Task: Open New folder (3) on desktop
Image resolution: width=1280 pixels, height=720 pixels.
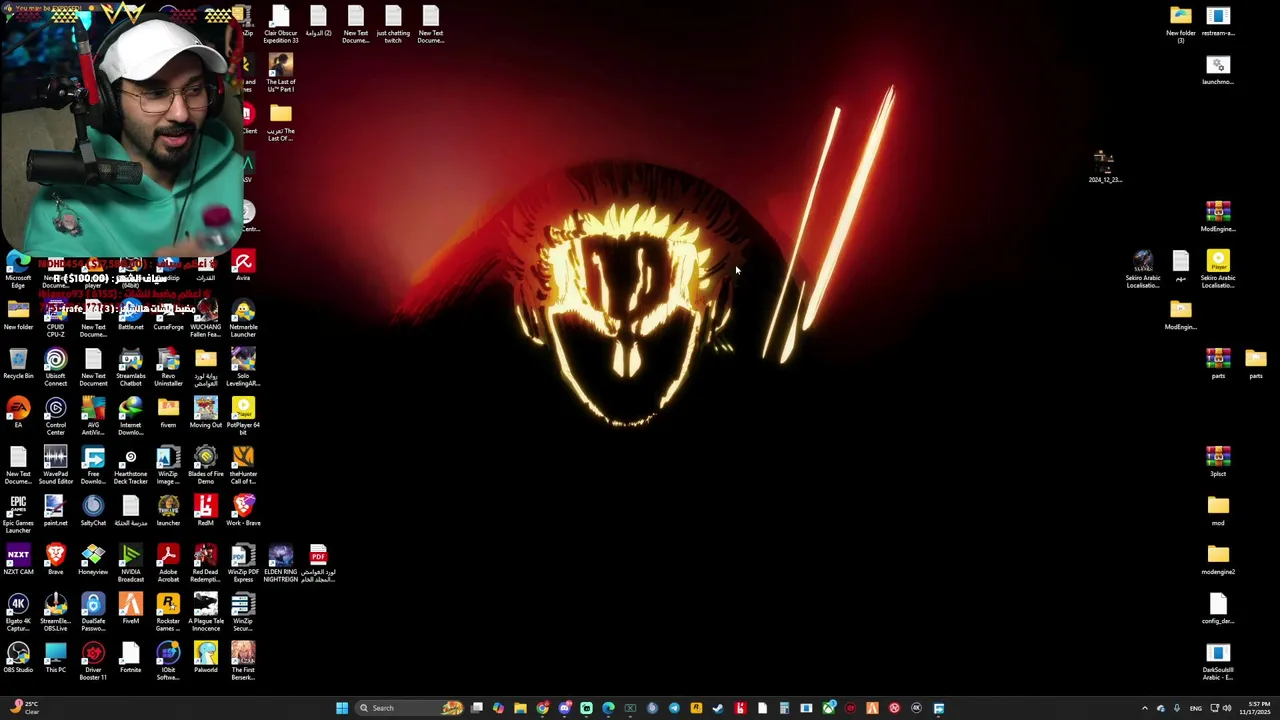Action: tap(1181, 24)
